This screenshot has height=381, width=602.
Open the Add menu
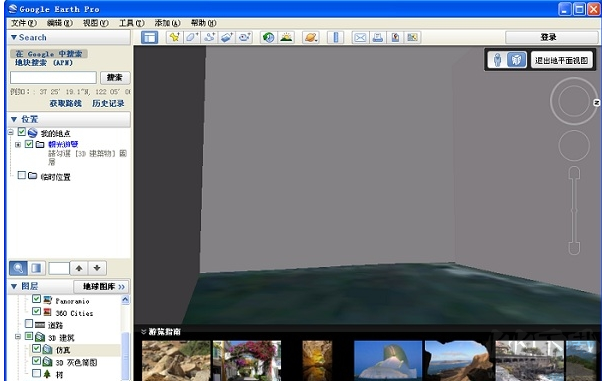coord(167,23)
